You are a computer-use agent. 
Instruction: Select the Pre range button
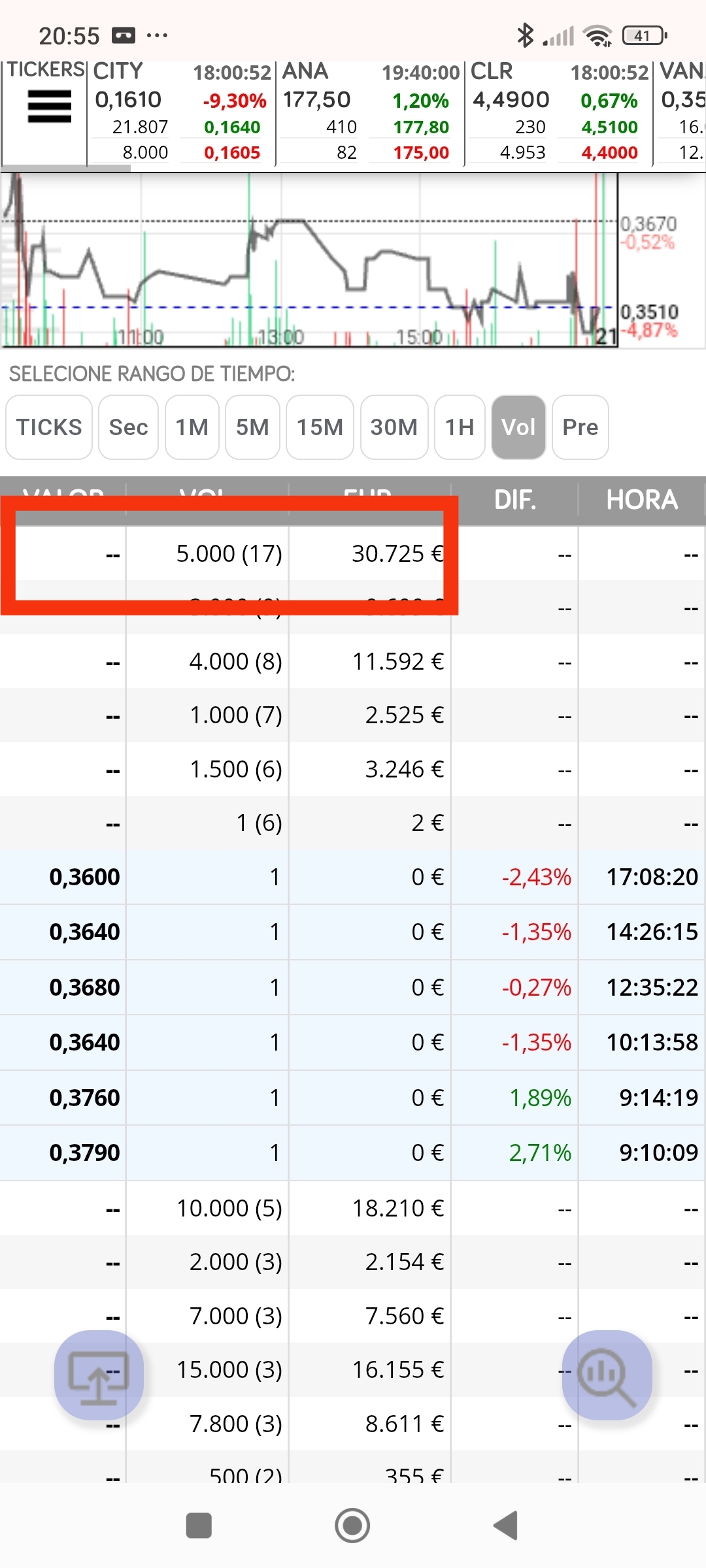(x=580, y=427)
